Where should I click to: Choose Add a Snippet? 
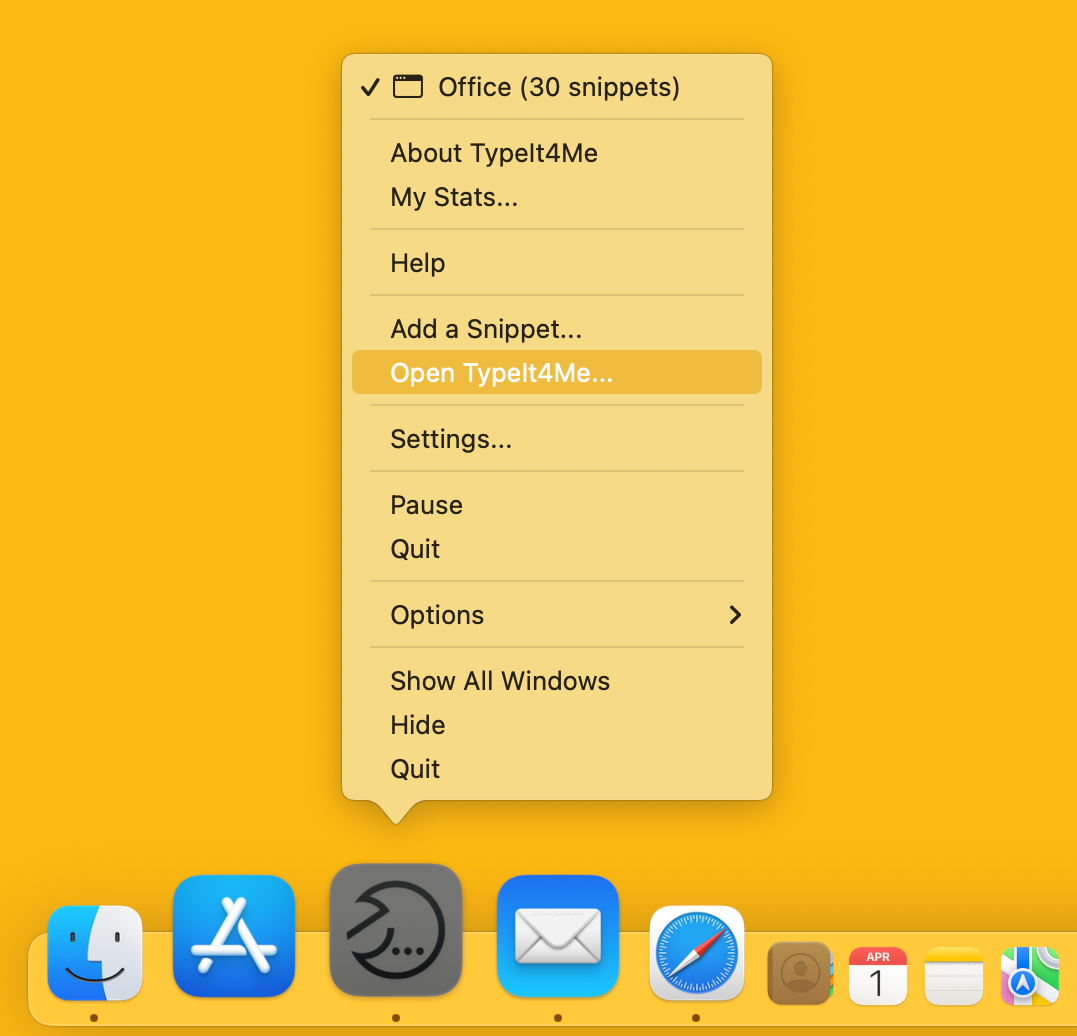click(x=485, y=328)
